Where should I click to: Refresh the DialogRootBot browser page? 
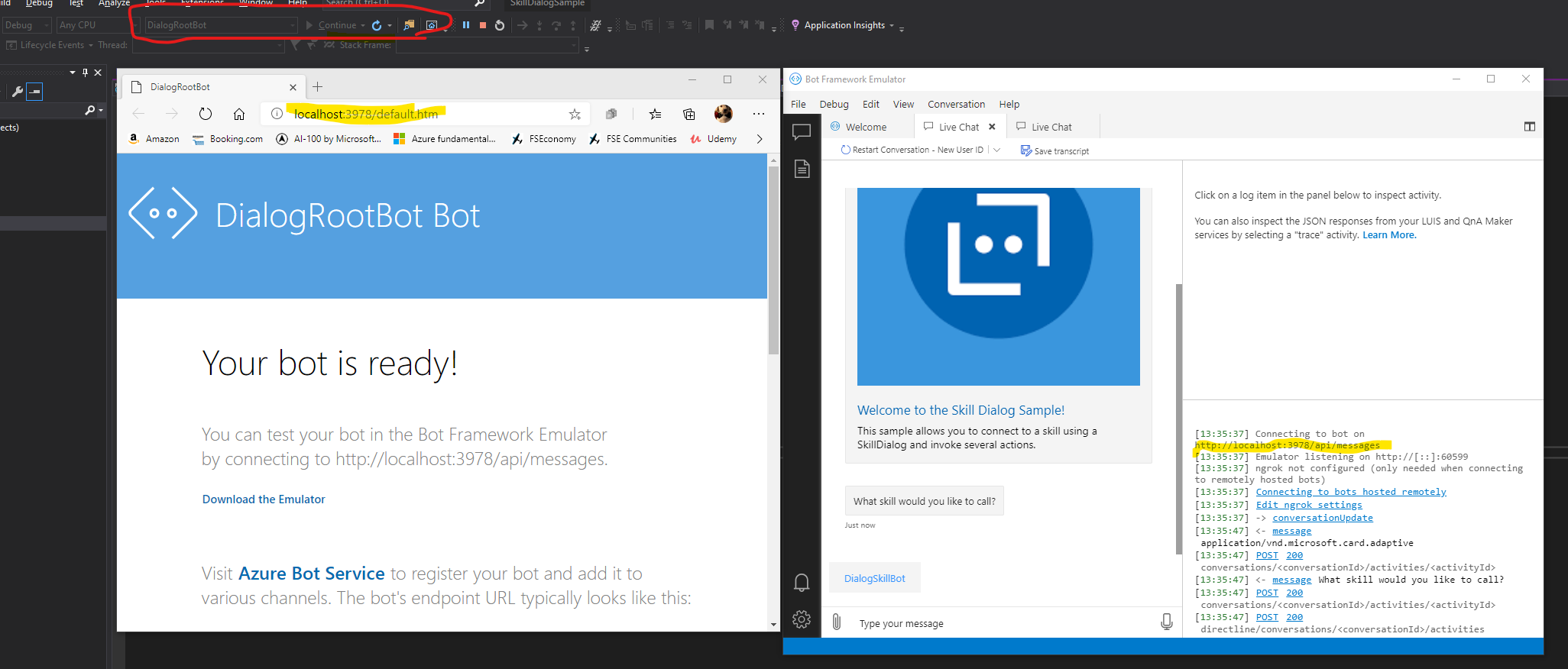pos(206,115)
